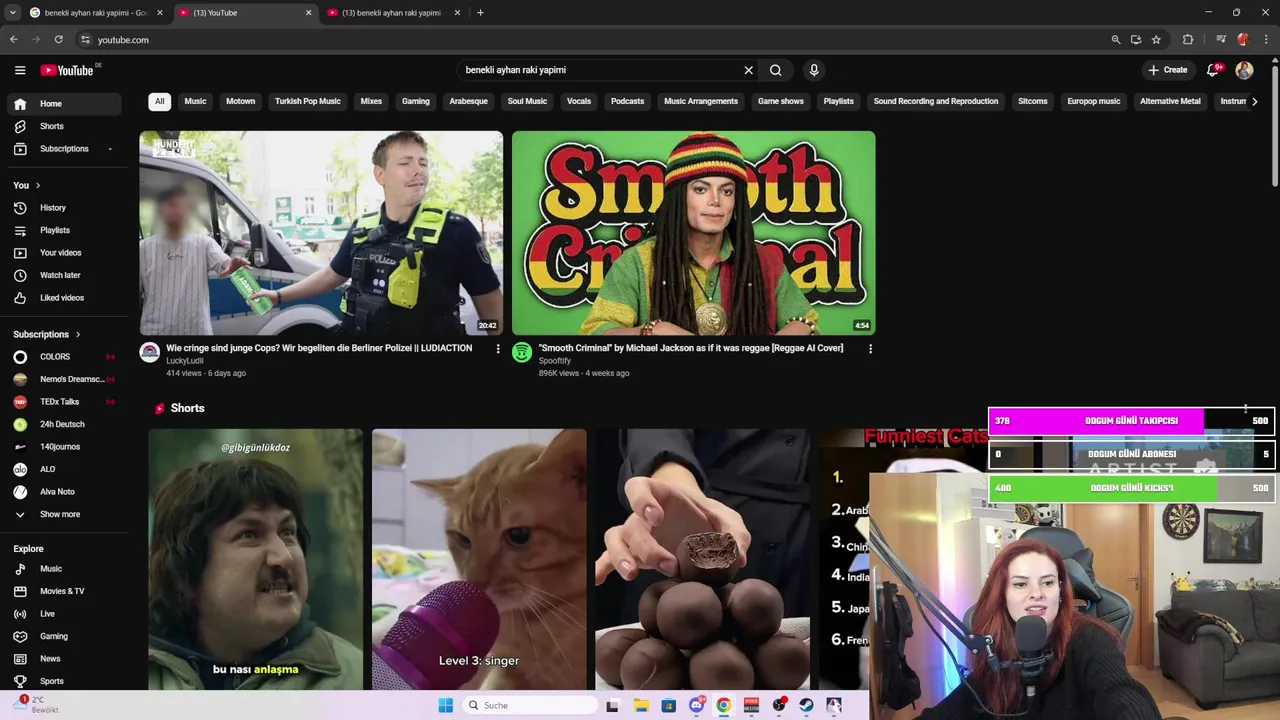Open History in the sidebar

click(65, 208)
